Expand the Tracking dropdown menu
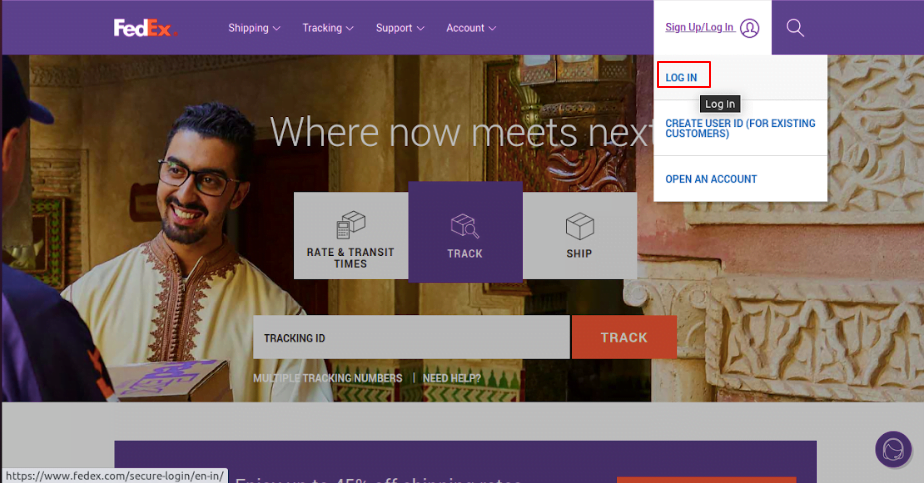 pos(327,28)
